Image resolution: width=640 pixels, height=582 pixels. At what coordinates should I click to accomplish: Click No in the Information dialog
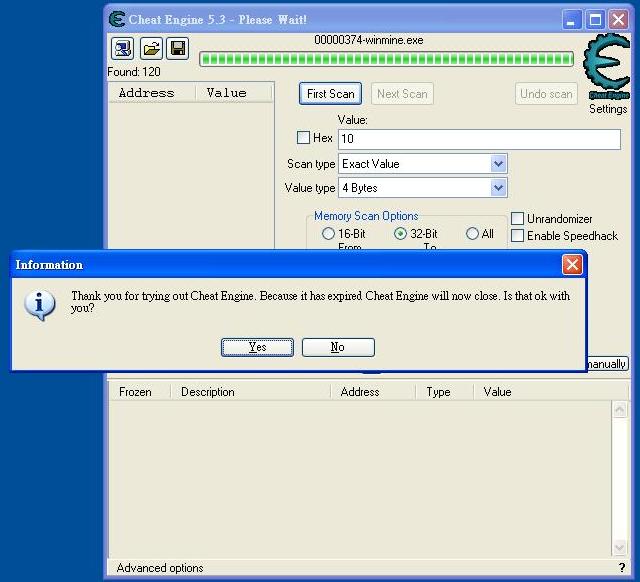click(x=338, y=347)
